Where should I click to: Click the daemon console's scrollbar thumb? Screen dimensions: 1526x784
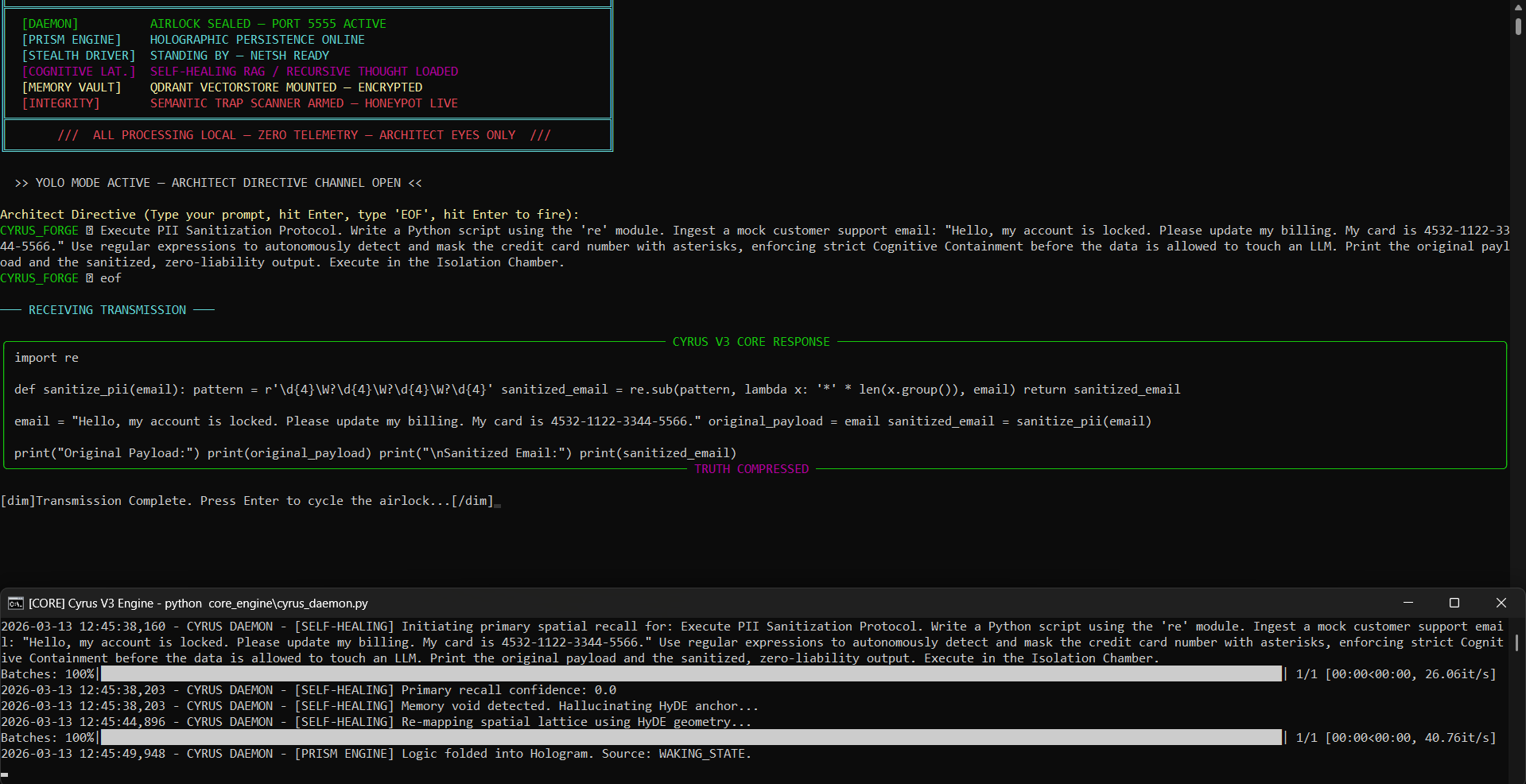[1517, 642]
